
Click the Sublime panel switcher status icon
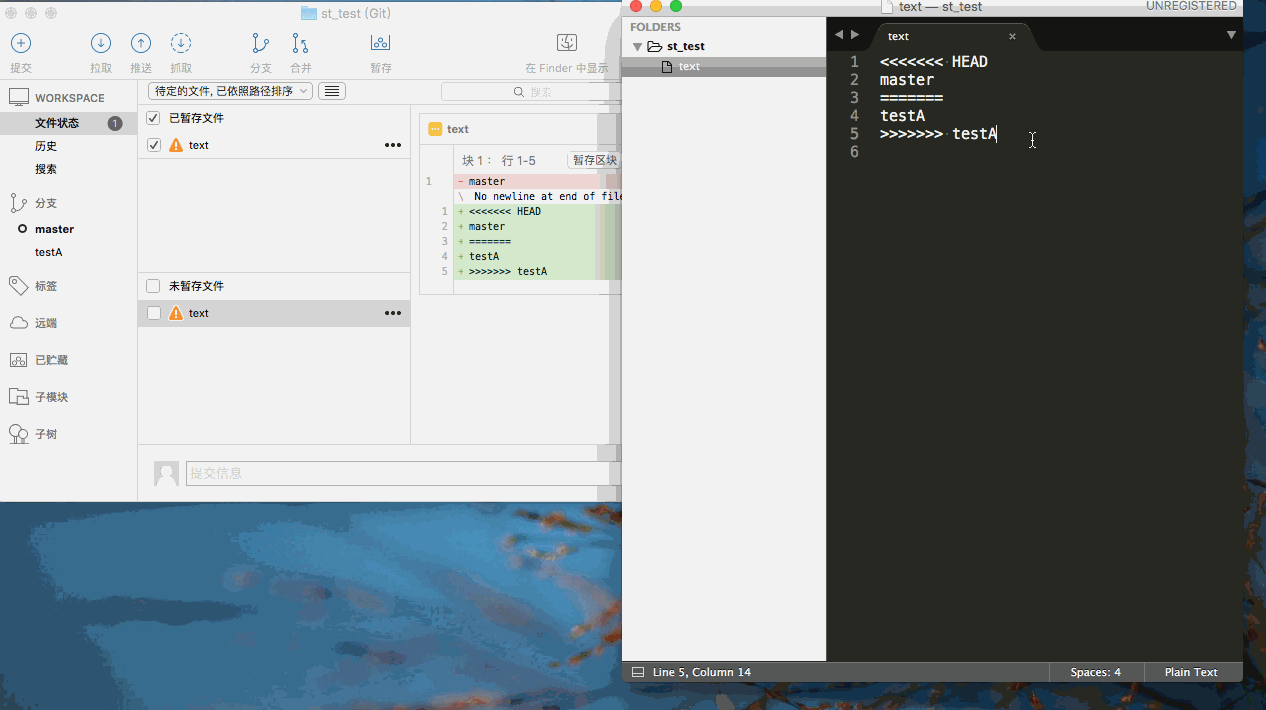coord(638,672)
